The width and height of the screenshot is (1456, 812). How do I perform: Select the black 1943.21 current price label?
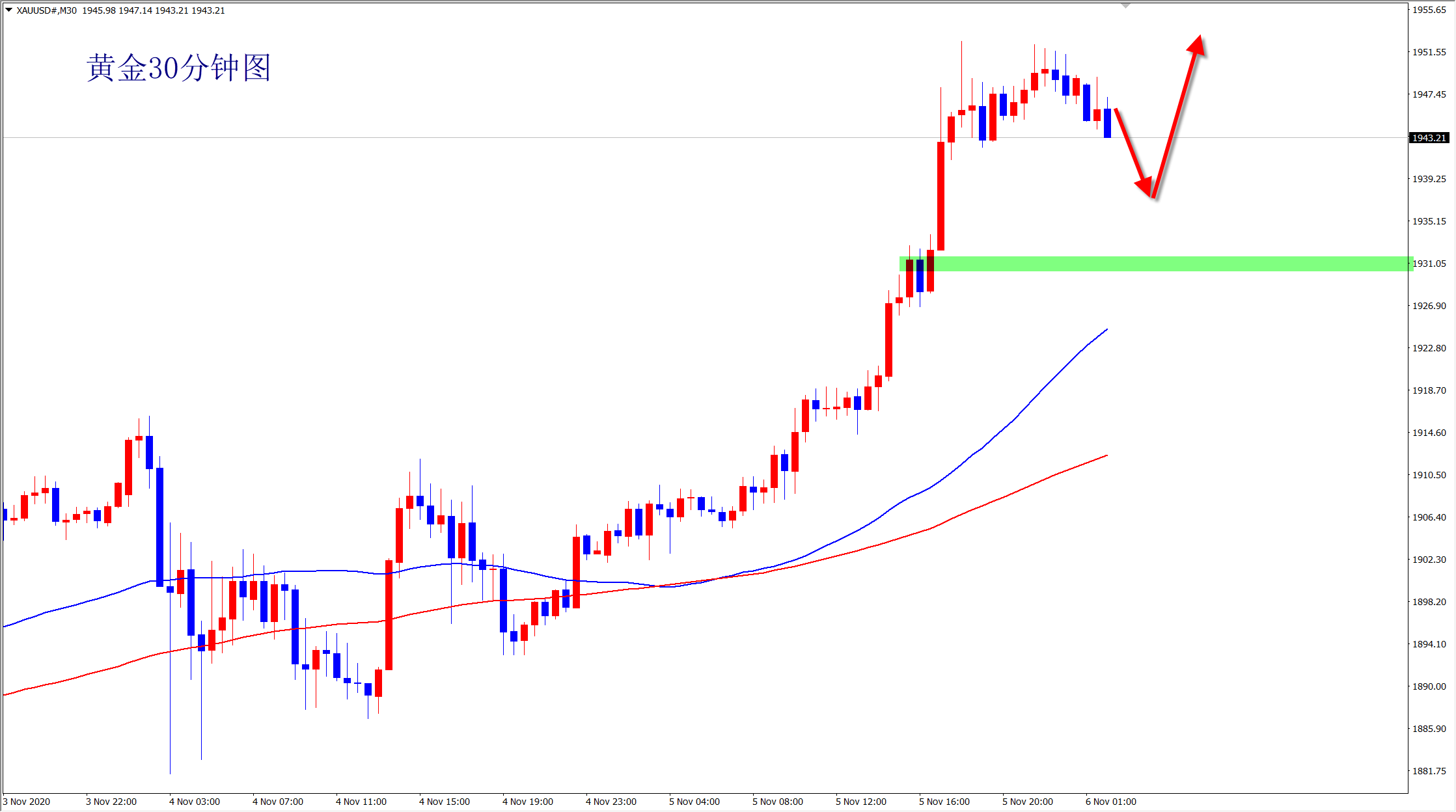point(1429,138)
